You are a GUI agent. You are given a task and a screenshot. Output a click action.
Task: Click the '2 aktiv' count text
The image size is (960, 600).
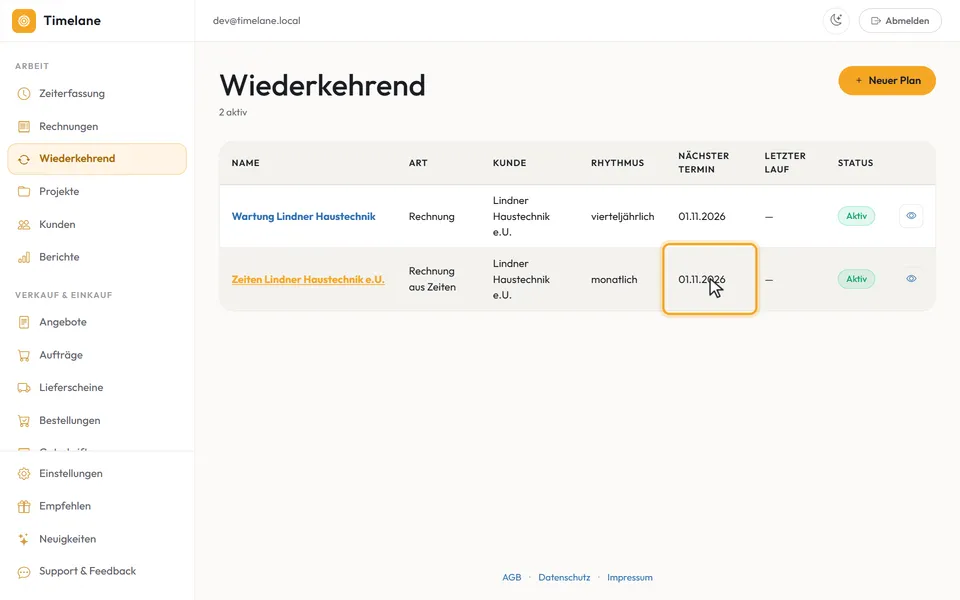tap(233, 113)
